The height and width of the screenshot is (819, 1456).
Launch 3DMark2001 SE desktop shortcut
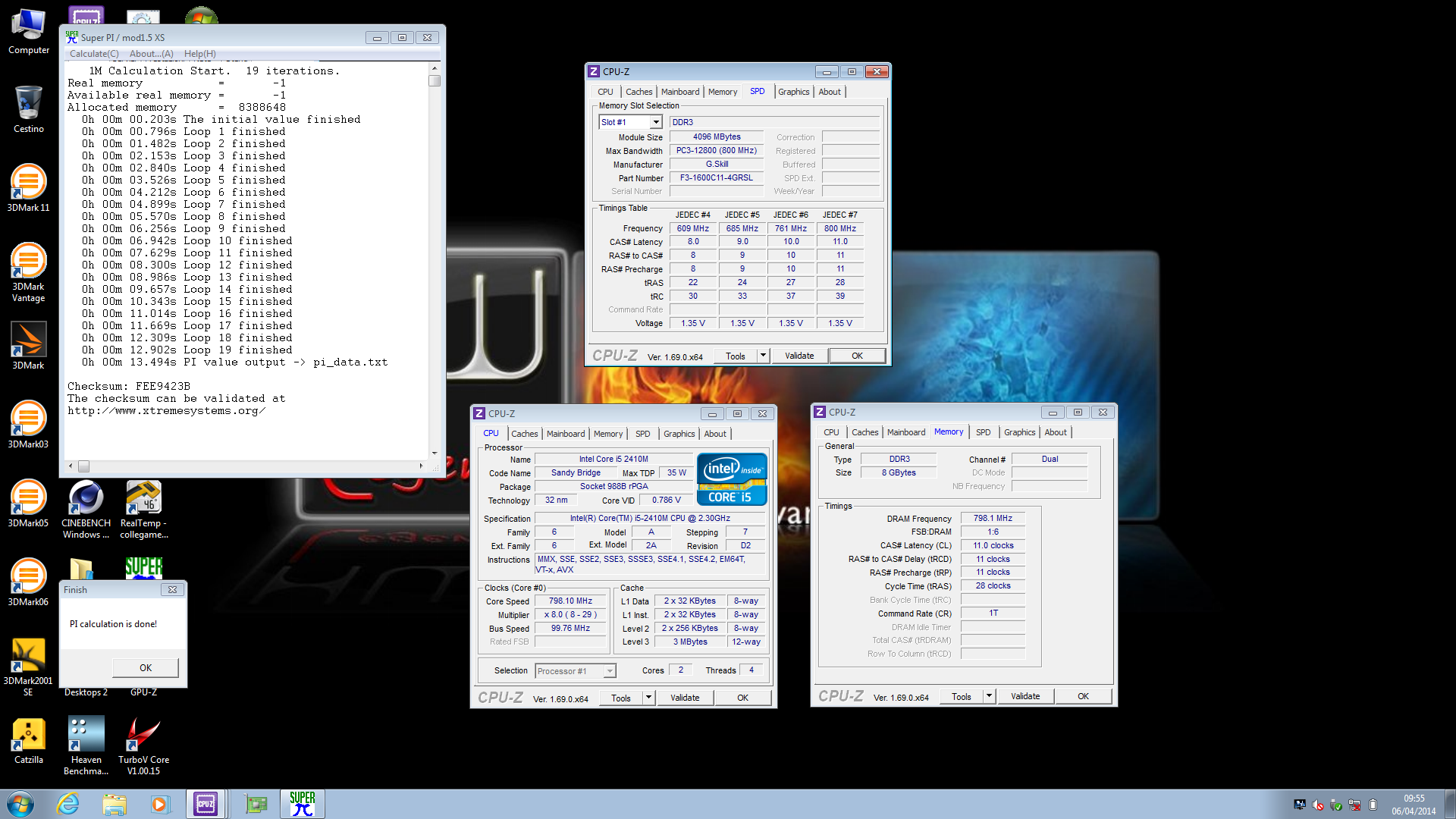point(29,667)
